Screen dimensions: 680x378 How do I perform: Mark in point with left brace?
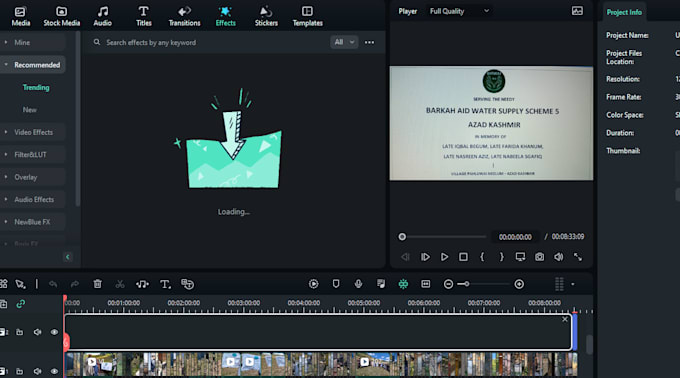[x=482, y=257]
